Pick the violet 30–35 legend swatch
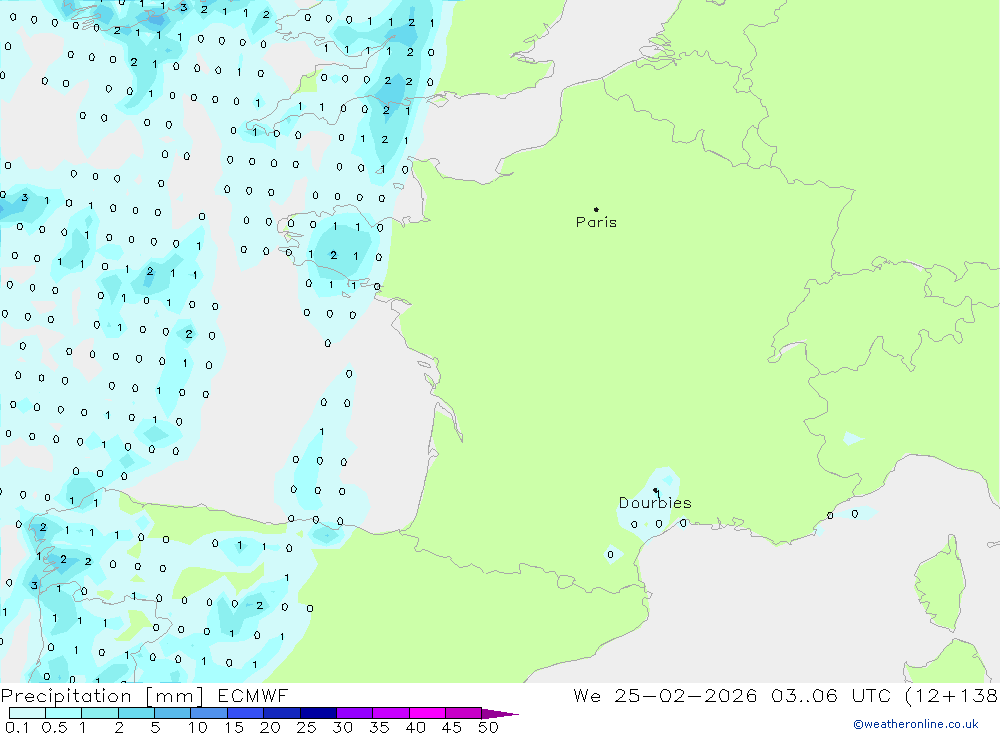 tap(354, 713)
